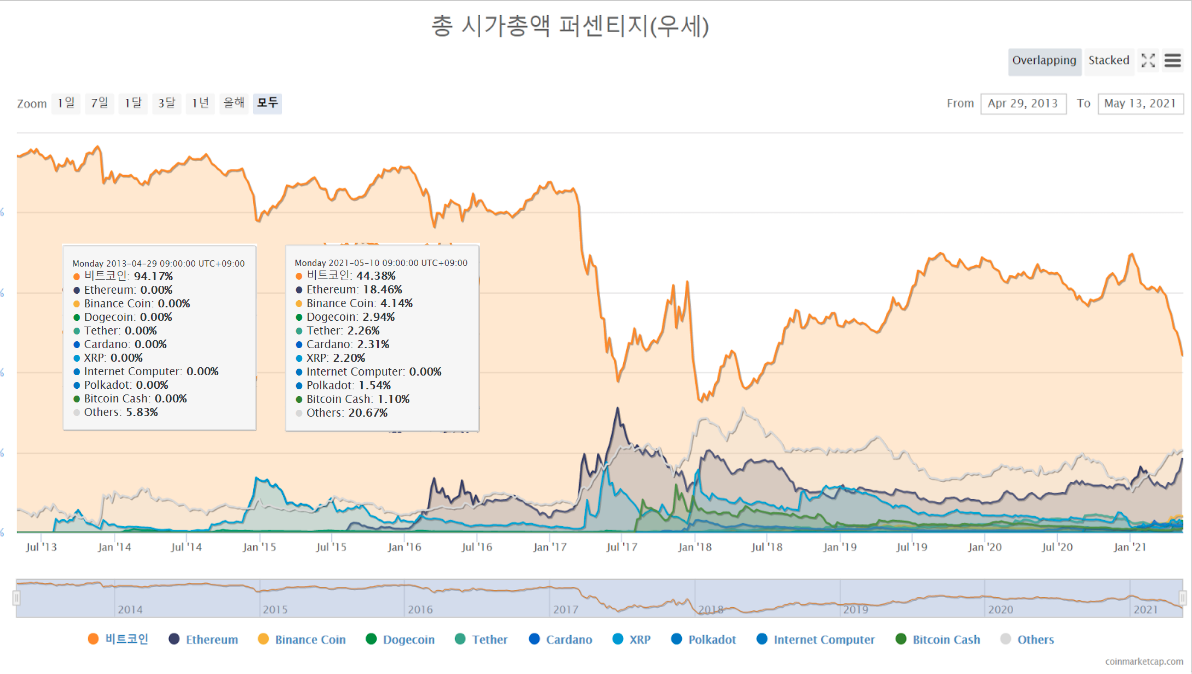Switch to Overlapping chart view
The image size is (1192, 674).
click(1044, 61)
